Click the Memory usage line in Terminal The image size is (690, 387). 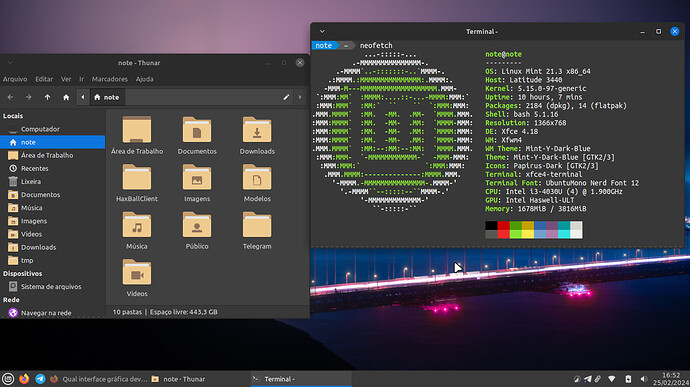[x=536, y=209]
